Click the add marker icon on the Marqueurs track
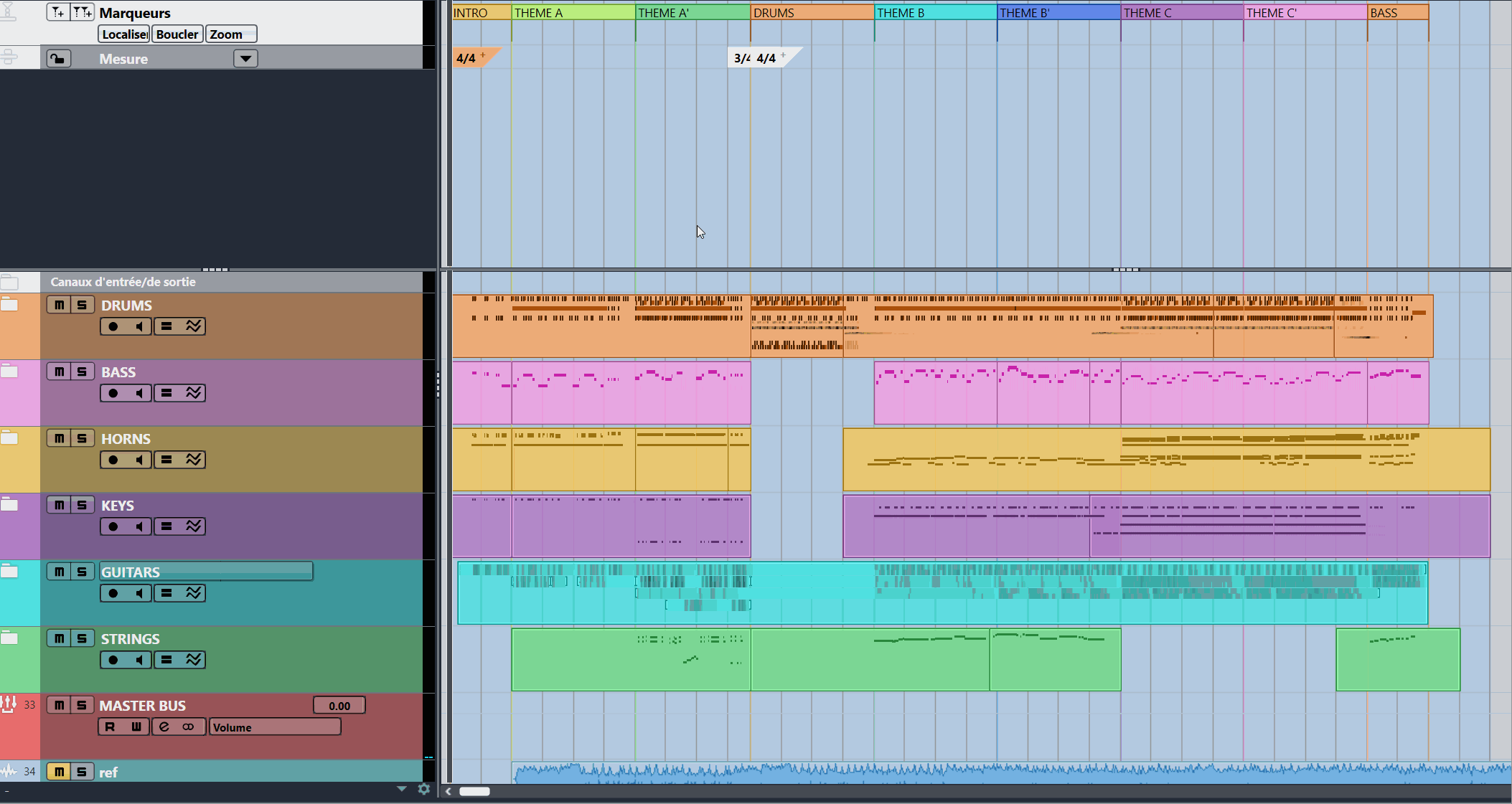 [57, 11]
